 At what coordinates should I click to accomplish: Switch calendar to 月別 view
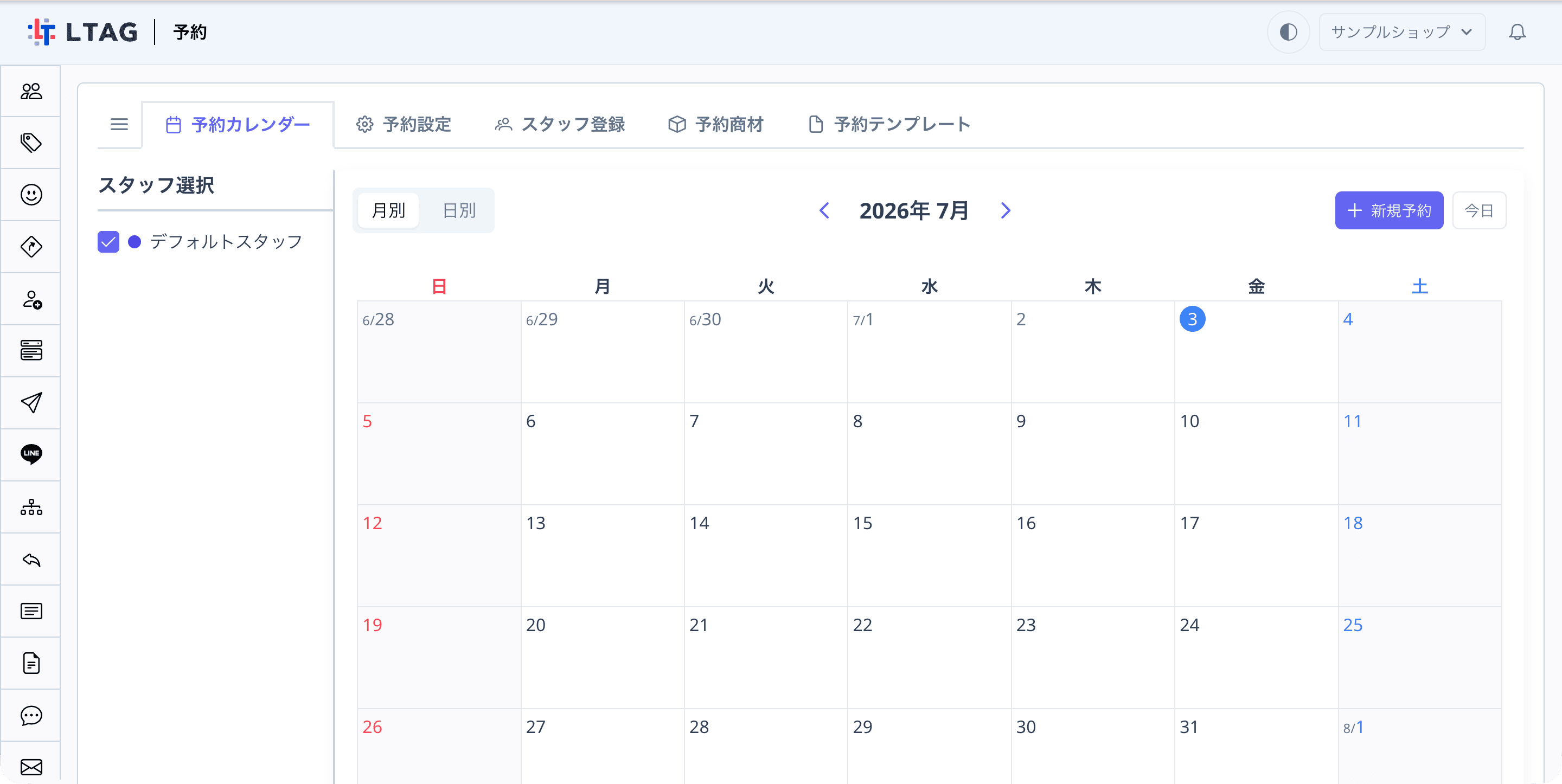coord(388,210)
